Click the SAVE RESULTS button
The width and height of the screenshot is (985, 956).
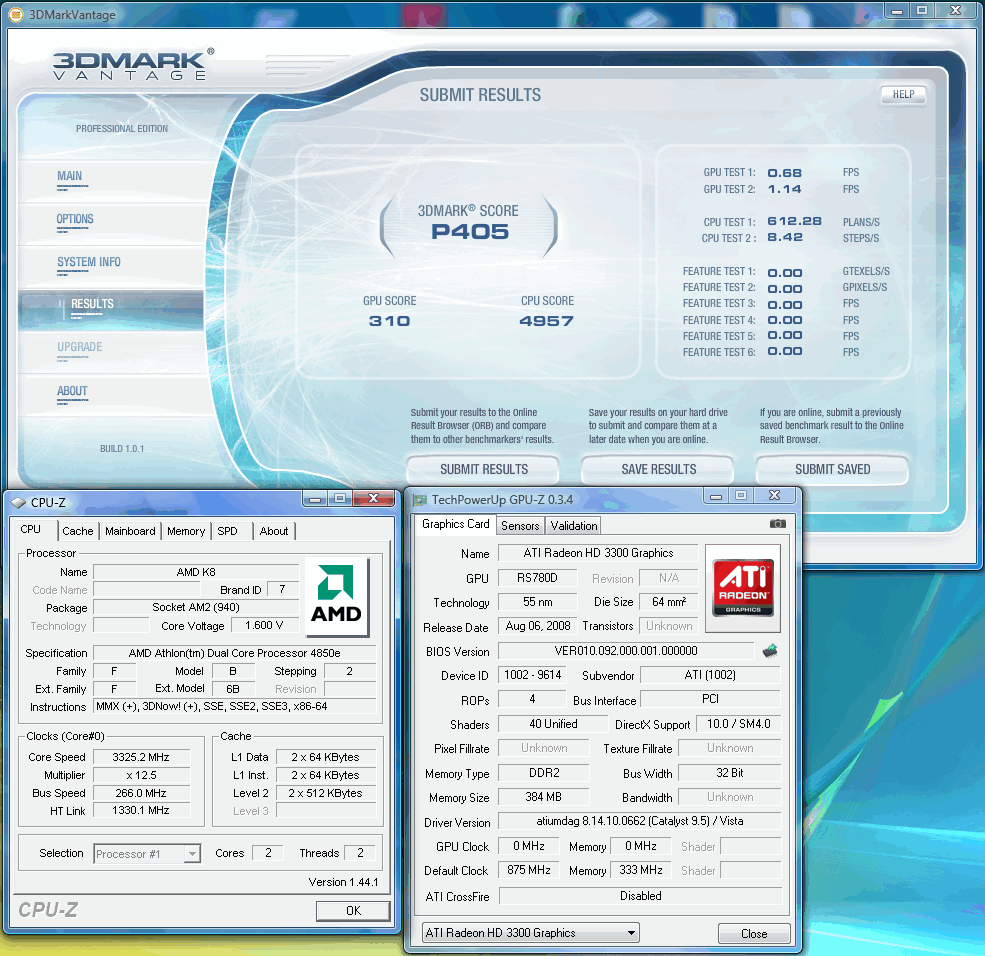pyautogui.click(x=658, y=469)
